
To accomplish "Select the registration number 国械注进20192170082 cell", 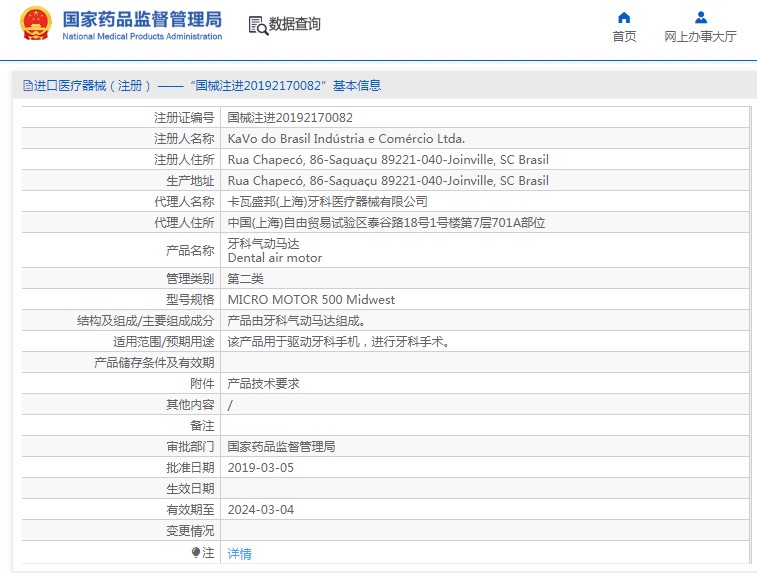I will click(290, 117).
